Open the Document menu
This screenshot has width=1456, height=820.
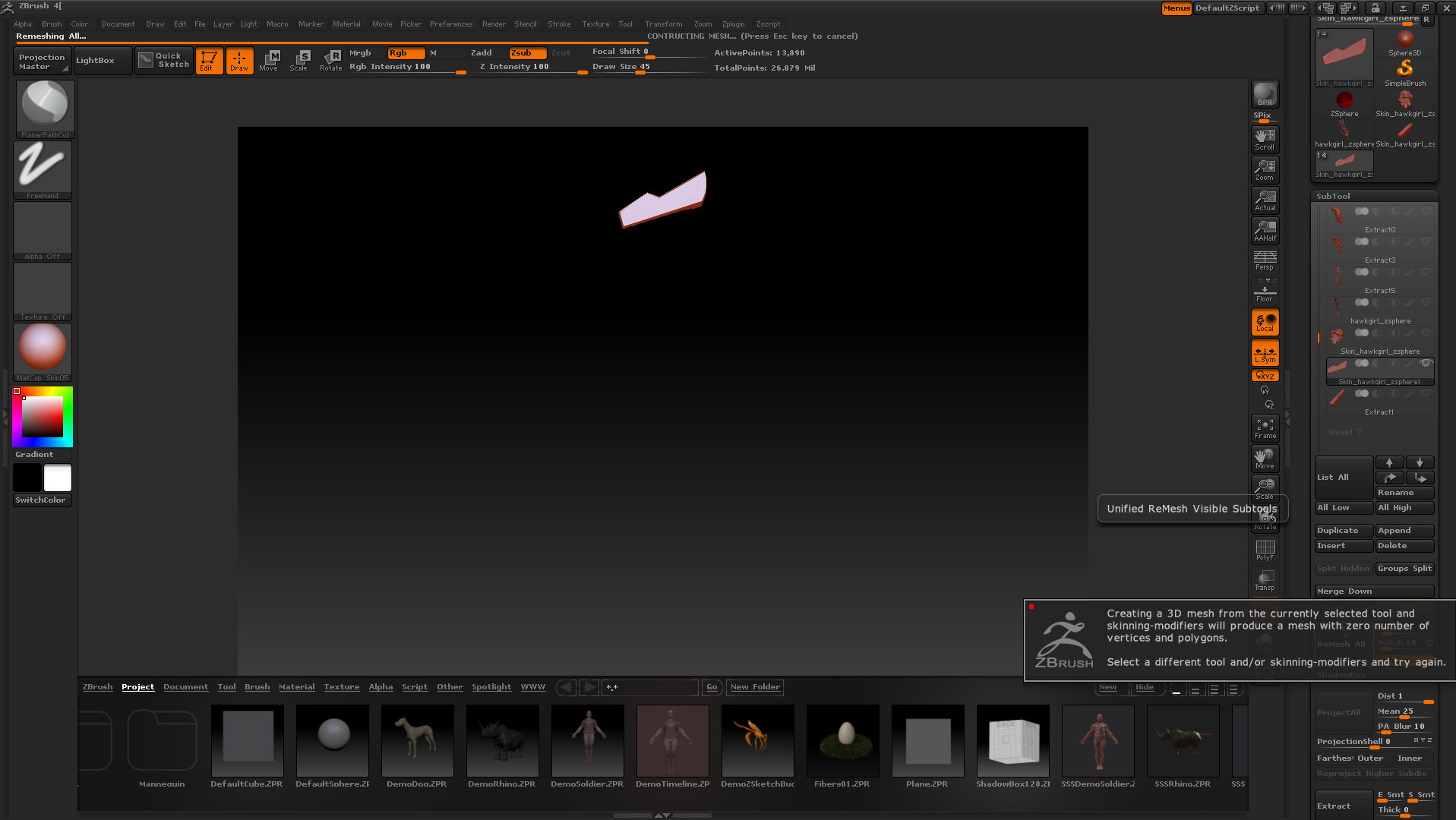[118, 24]
